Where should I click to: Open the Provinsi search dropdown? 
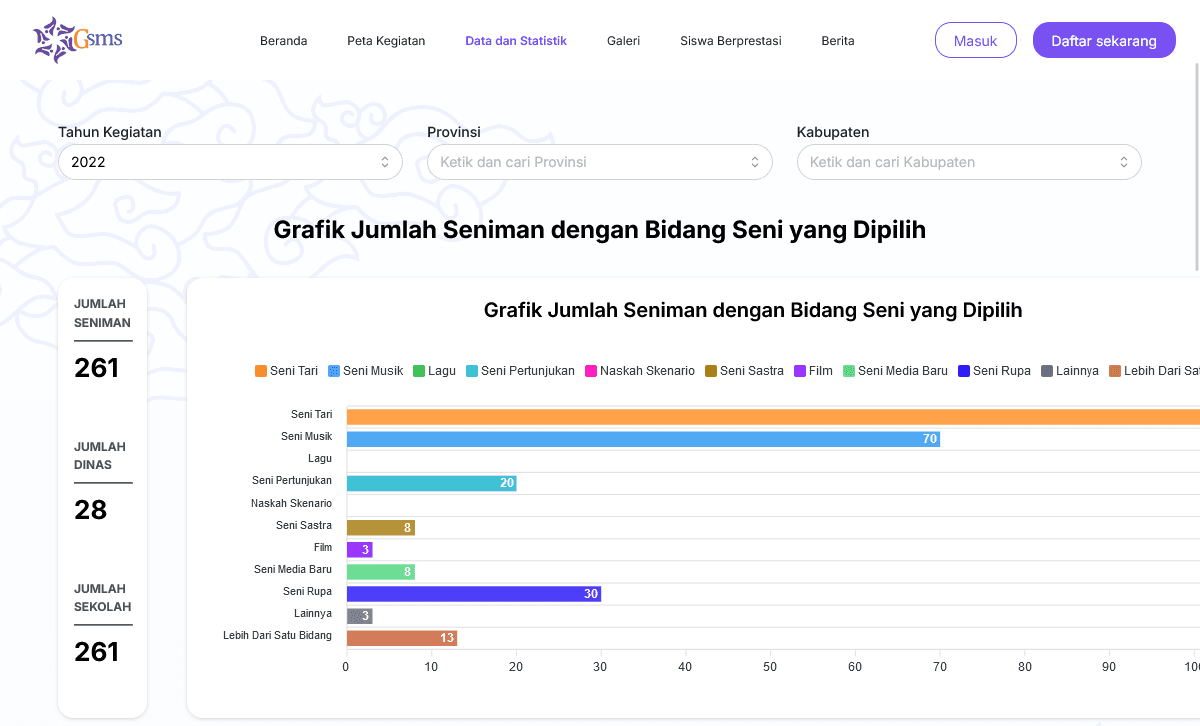pyautogui.click(x=599, y=161)
